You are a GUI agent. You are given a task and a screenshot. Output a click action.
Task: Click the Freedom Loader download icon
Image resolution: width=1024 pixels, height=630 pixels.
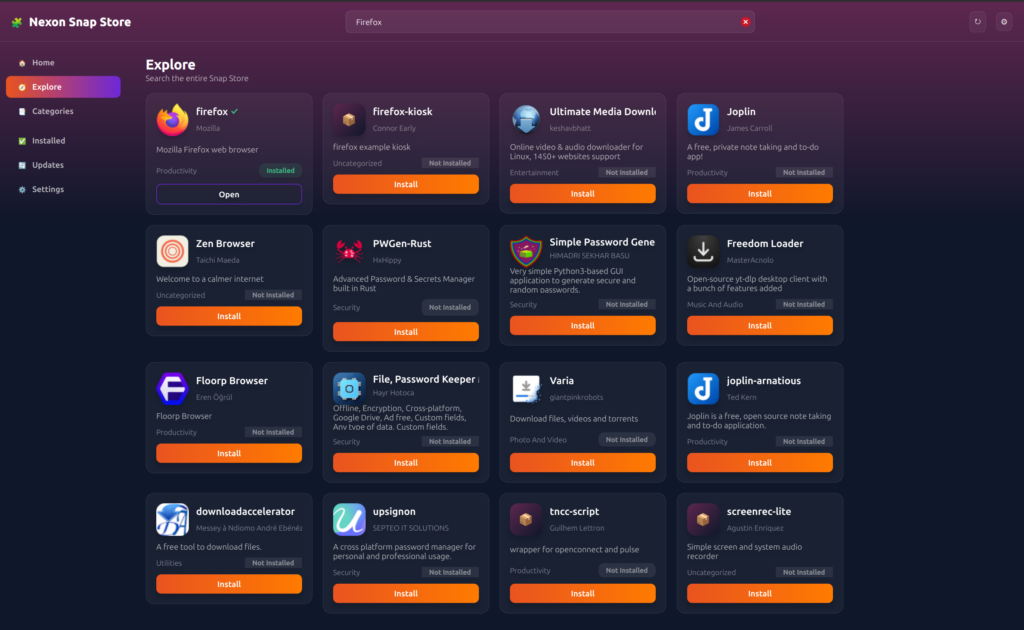[x=703, y=251]
